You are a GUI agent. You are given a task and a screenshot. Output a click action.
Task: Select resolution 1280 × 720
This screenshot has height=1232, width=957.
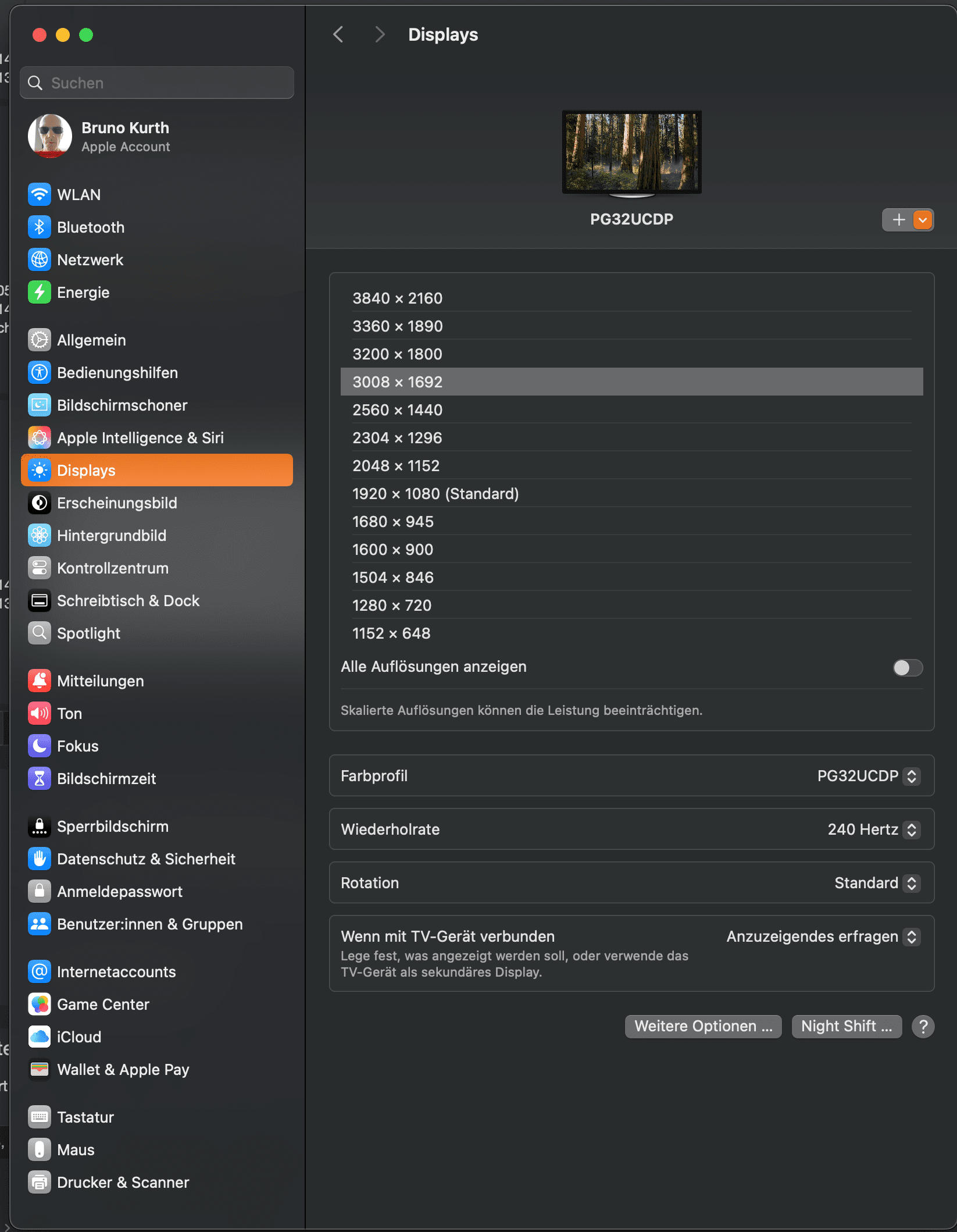pos(632,605)
